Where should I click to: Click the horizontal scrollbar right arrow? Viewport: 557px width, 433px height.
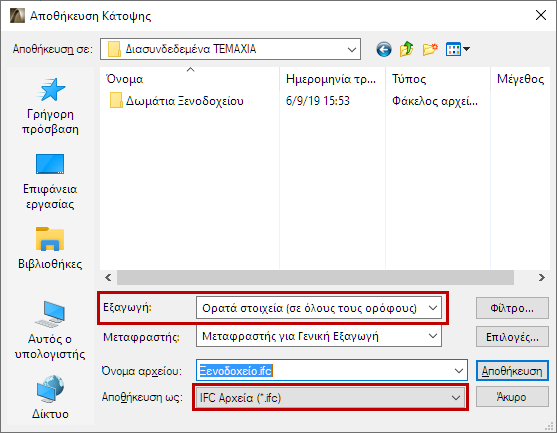click(x=541, y=277)
